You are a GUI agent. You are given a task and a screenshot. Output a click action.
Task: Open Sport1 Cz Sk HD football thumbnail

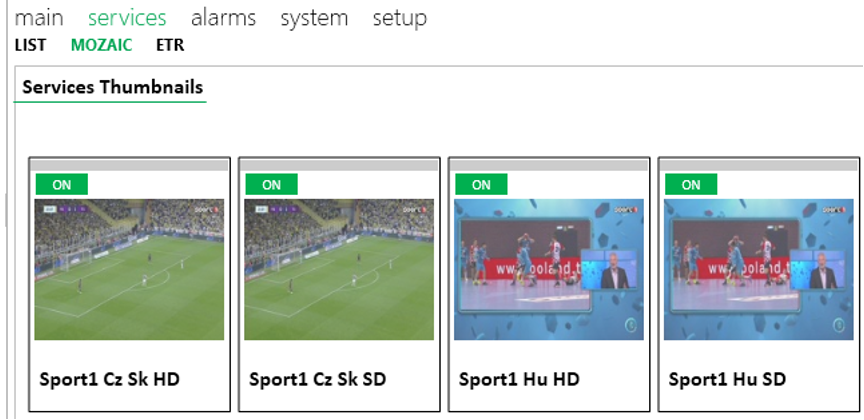click(x=129, y=270)
